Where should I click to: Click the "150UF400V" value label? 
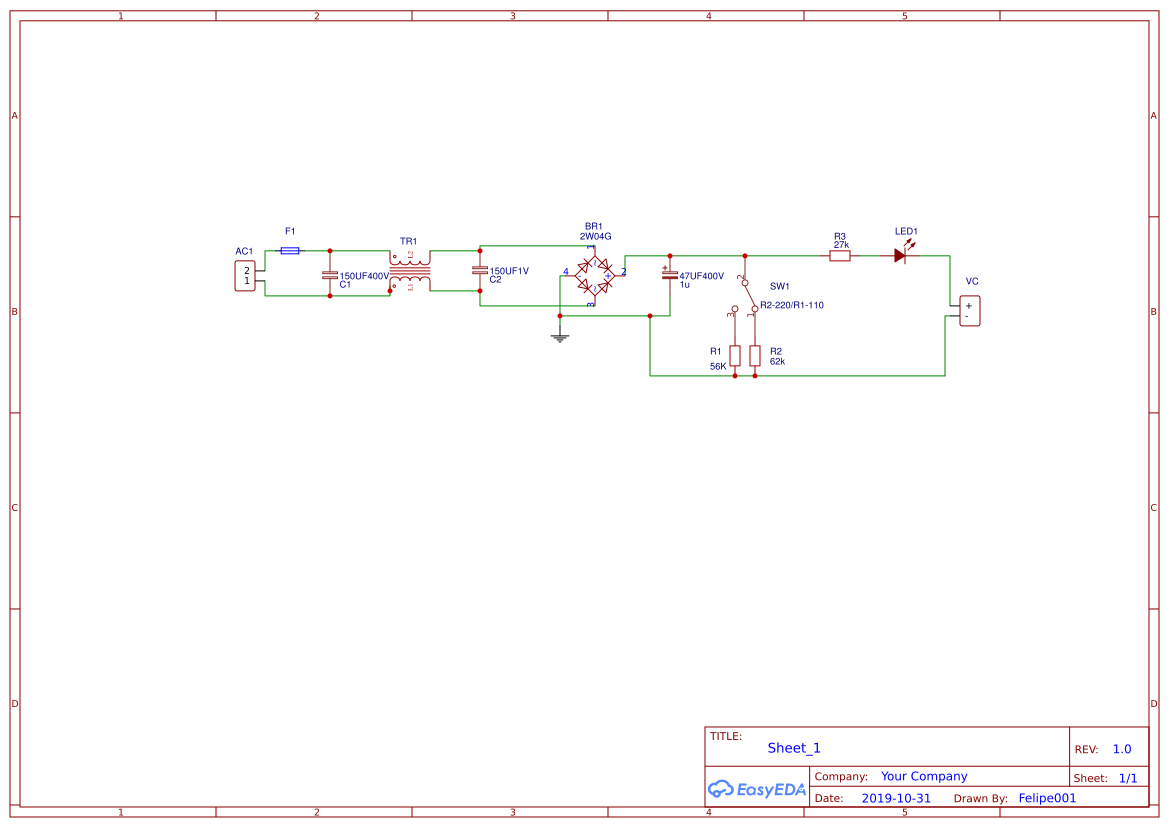[365, 276]
